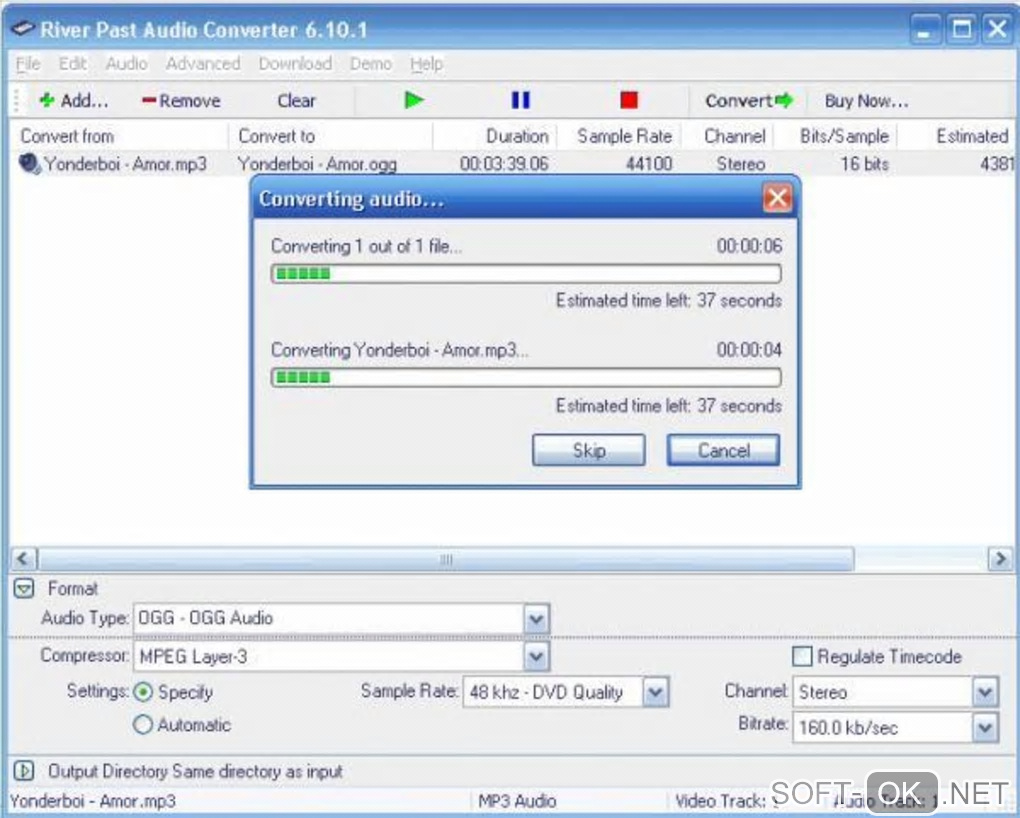Click Clear in the toolbar

click(x=296, y=100)
